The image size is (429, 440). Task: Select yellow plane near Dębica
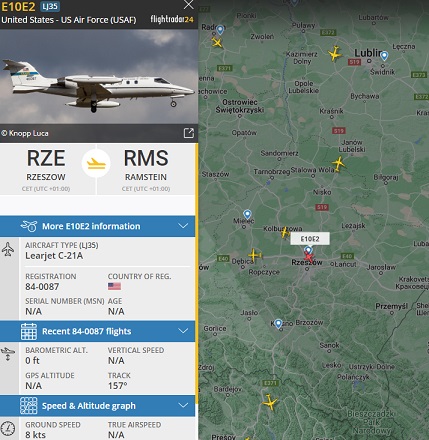tap(255, 255)
